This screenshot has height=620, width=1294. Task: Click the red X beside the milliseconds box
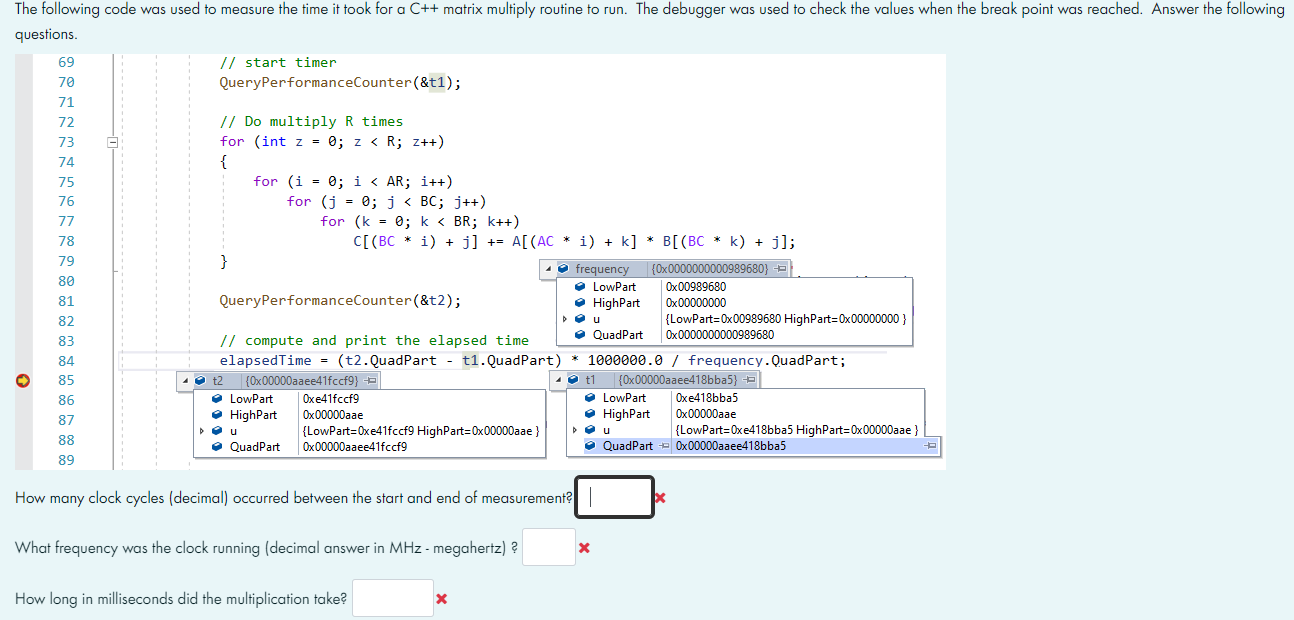(440, 598)
